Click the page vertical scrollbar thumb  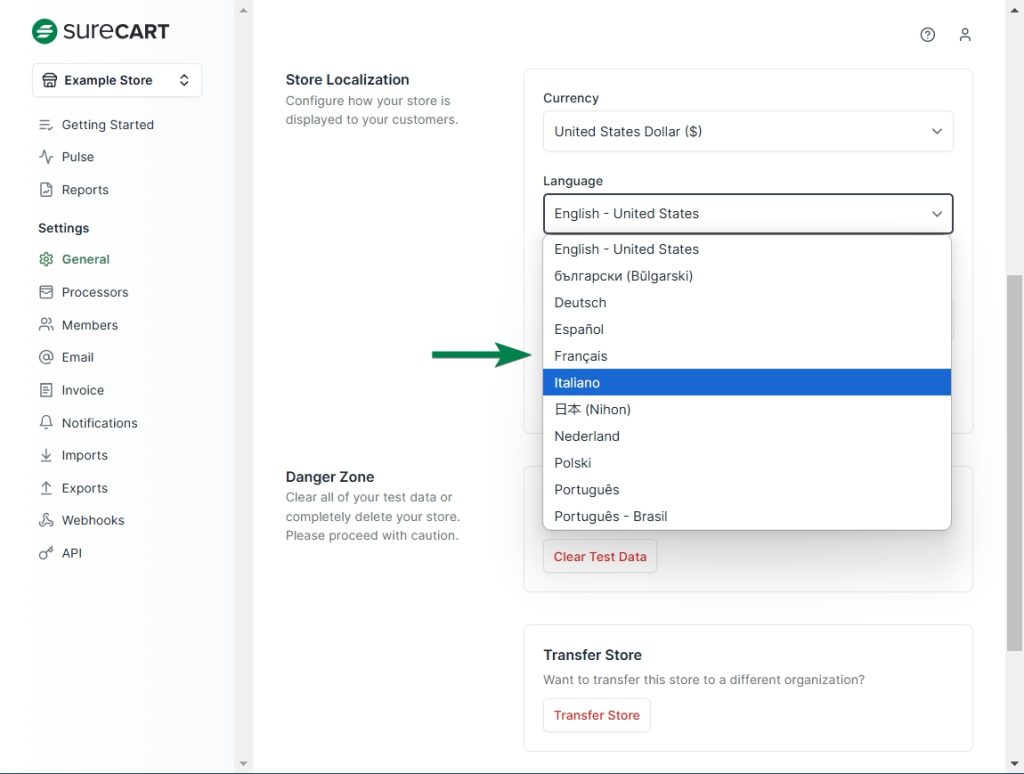[1015, 460]
